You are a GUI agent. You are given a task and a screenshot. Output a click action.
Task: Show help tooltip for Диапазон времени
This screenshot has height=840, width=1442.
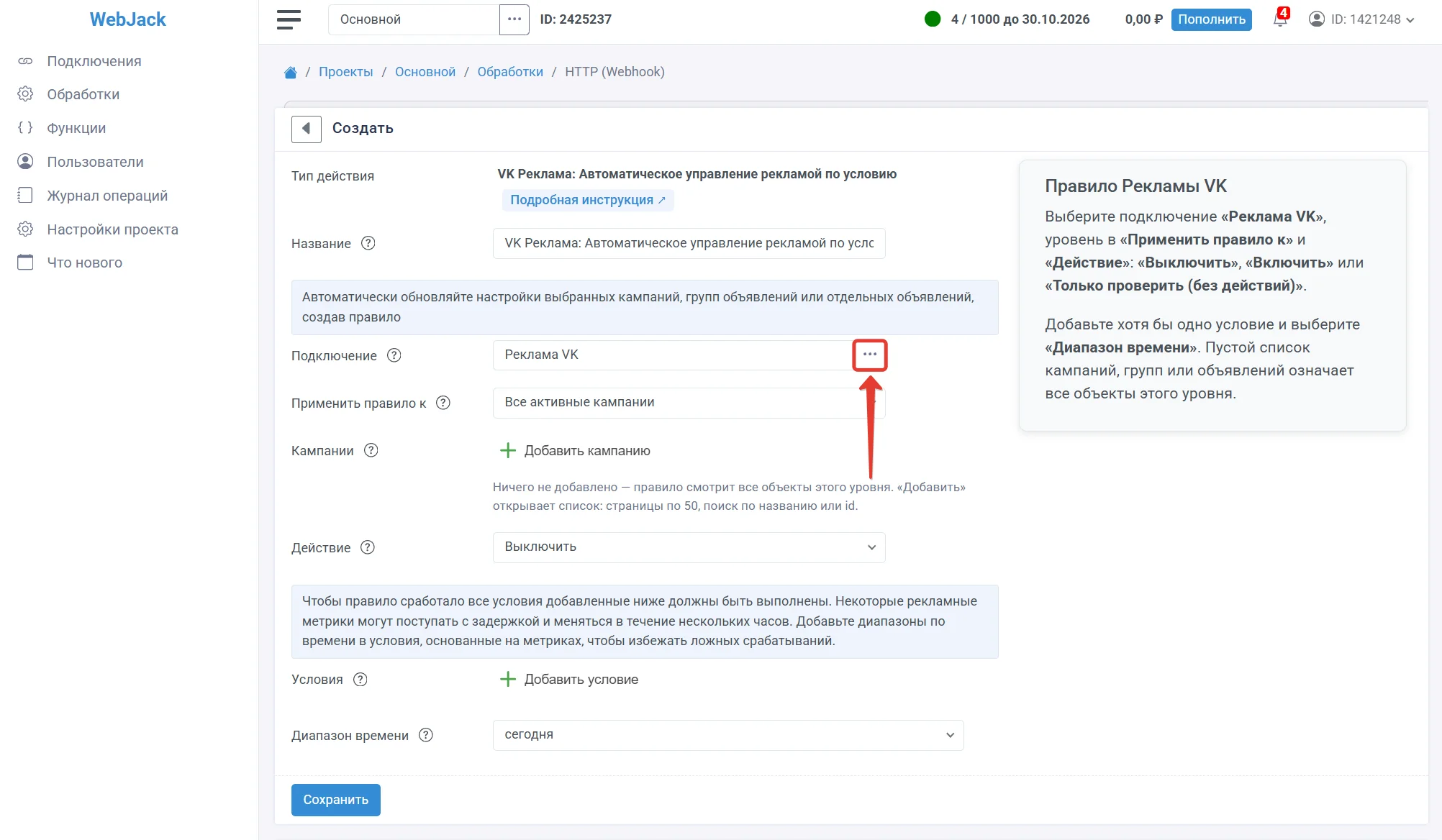click(x=426, y=735)
